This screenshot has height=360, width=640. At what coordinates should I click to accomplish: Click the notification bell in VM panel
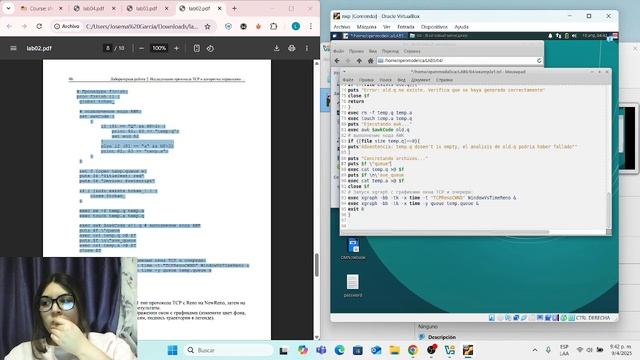(550, 36)
